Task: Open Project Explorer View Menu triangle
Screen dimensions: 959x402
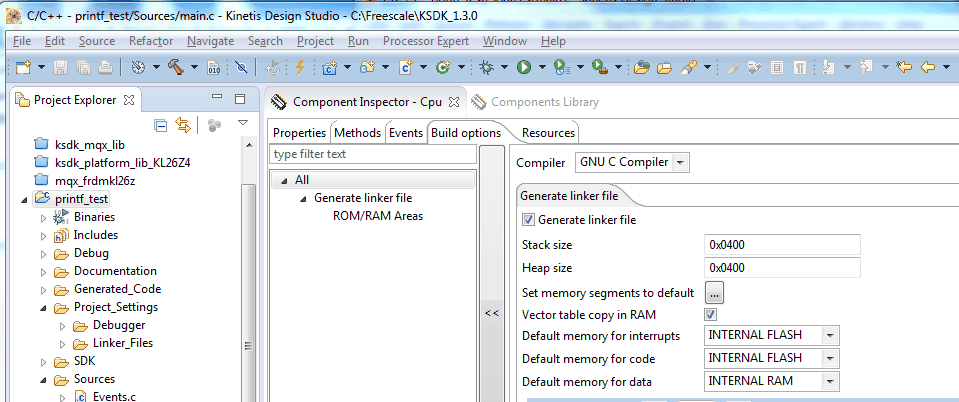Action: point(243,122)
